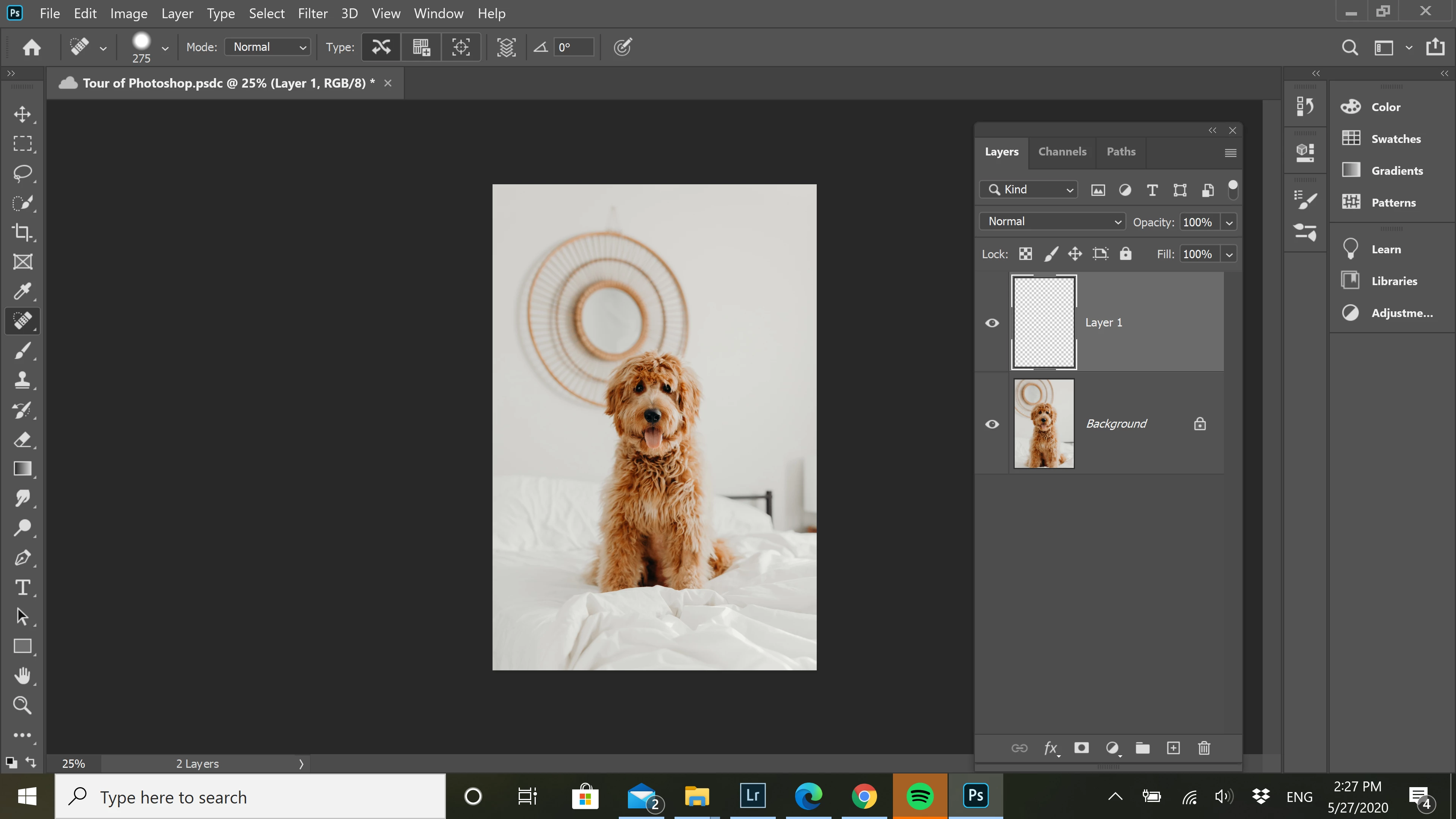Hide the Background layer visibility
This screenshot has height=819, width=1456.
coord(992,424)
